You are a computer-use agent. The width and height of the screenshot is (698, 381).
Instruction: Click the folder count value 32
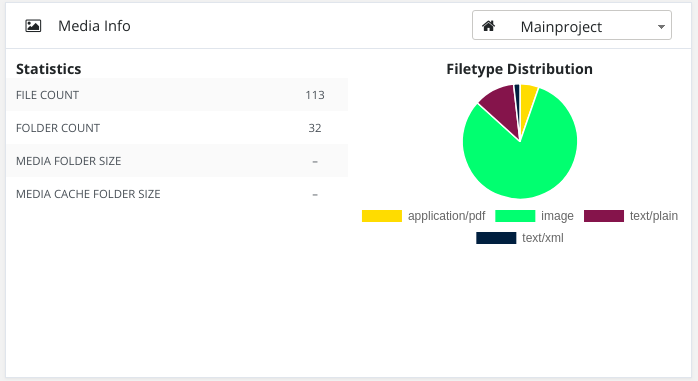point(315,128)
